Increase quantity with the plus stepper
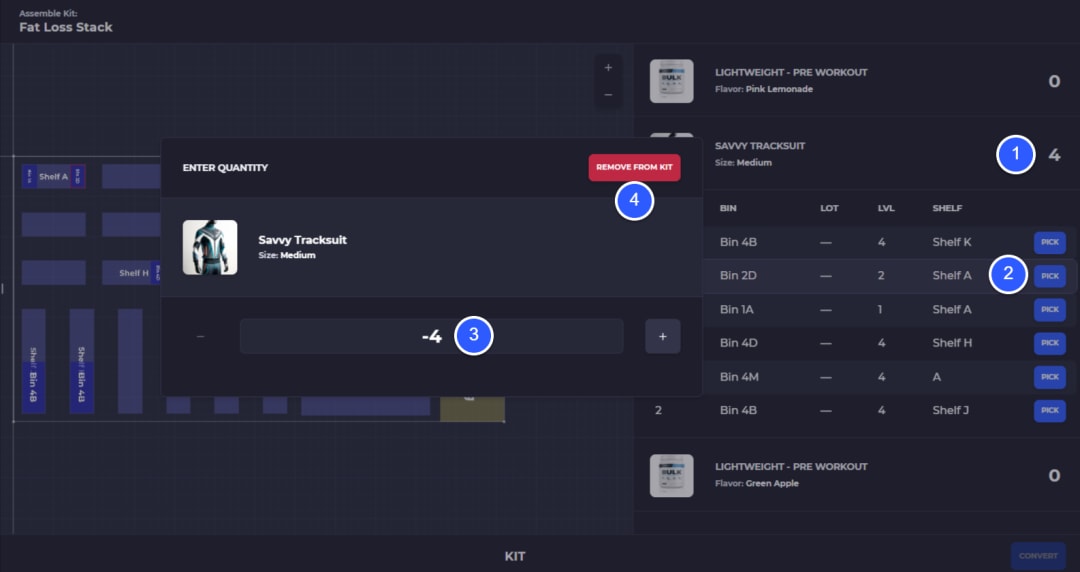Viewport: 1080px width, 572px height. 663,336
